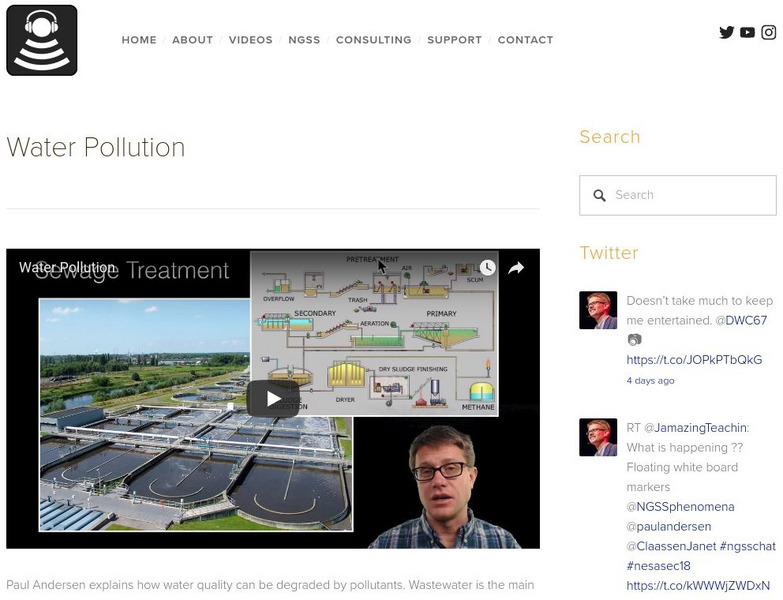The image size is (783, 600).
Task: Click the Watch Later clock icon on video
Action: (x=487, y=268)
